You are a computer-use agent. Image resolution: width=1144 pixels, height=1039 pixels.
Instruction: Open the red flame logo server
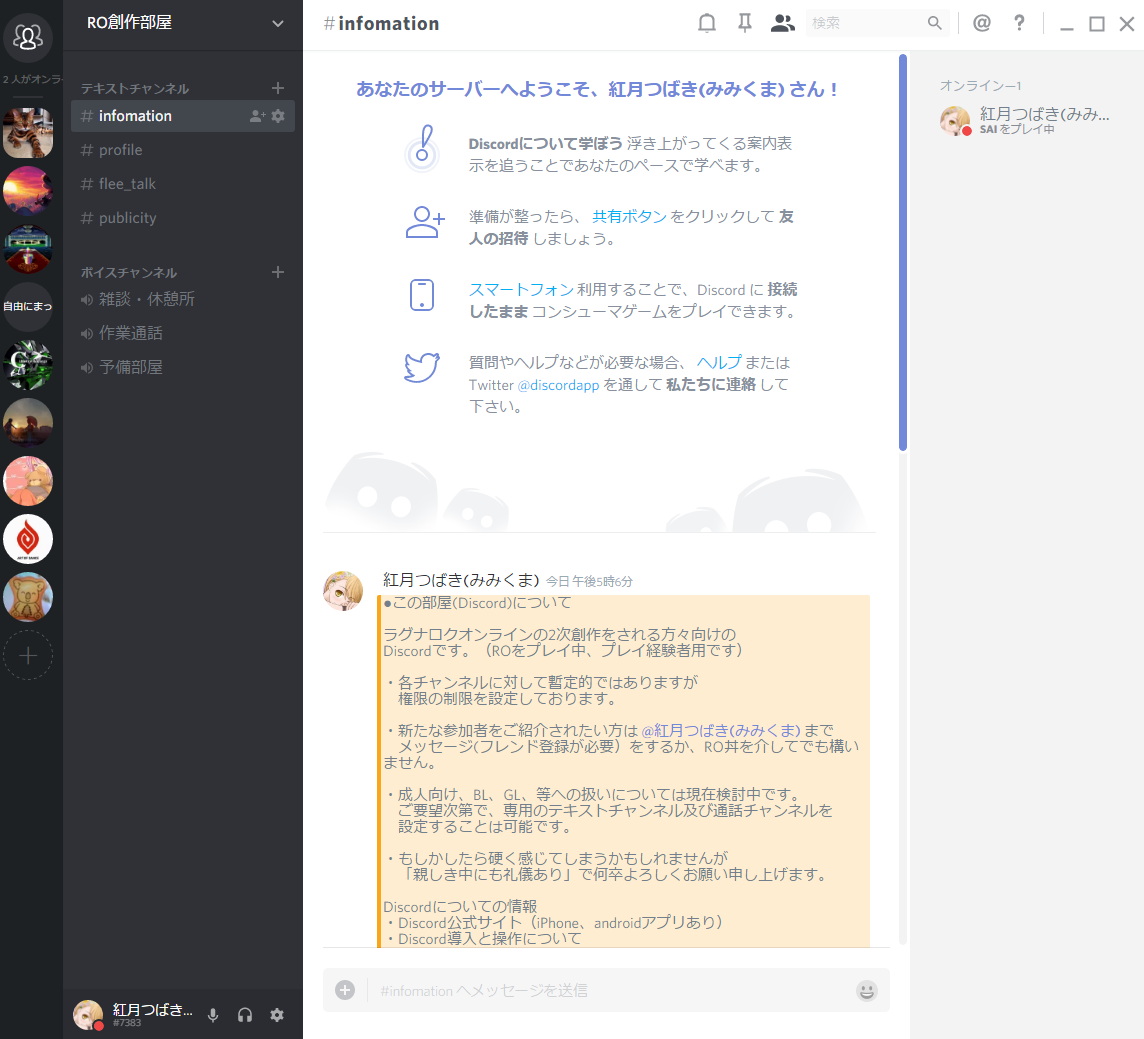(x=28, y=539)
